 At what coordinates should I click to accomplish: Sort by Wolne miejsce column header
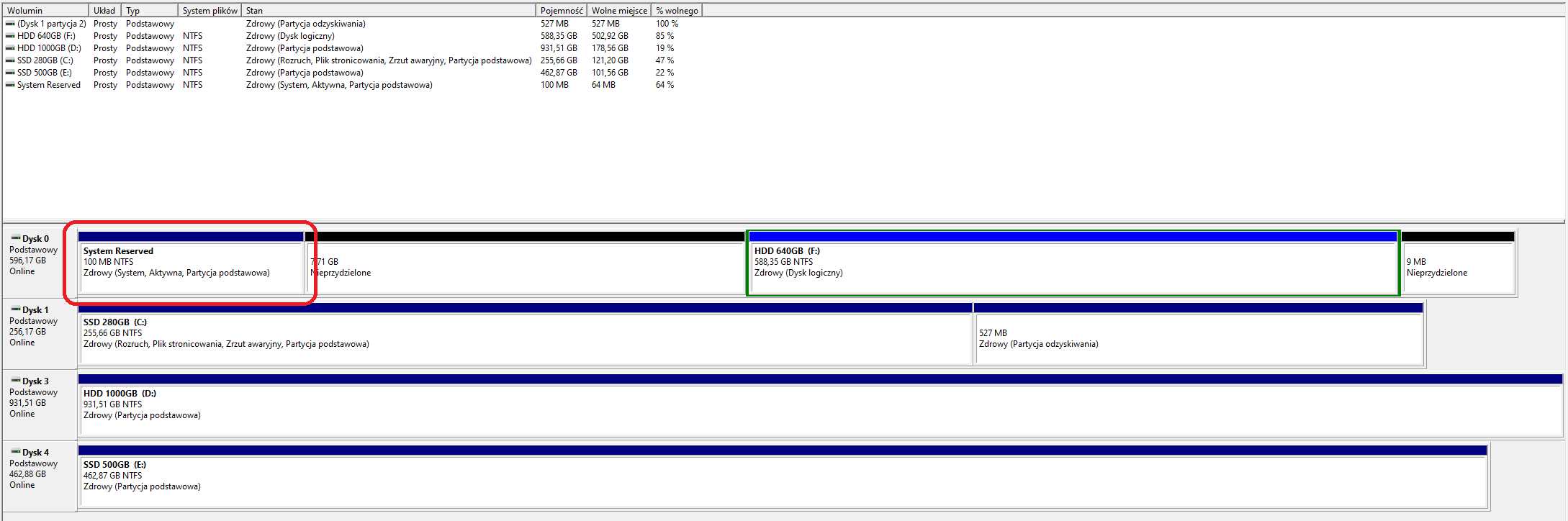(x=619, y=11)
